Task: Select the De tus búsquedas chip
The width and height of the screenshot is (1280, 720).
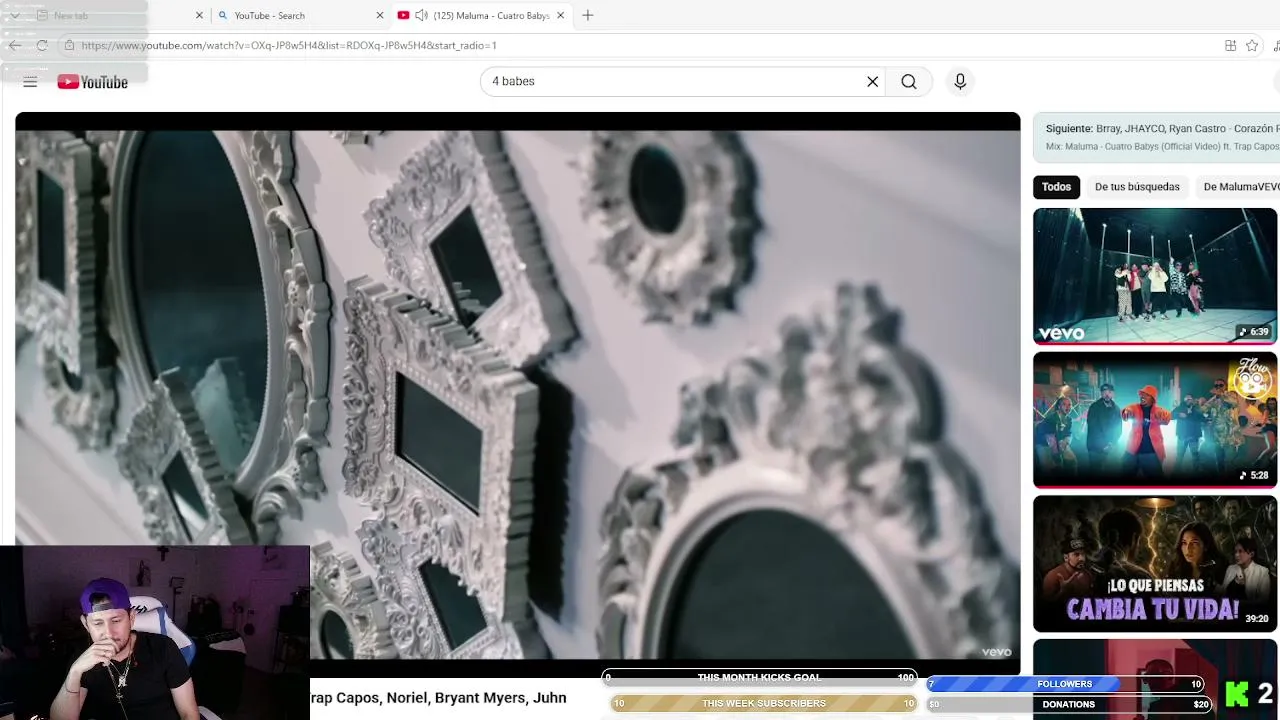Action: [x=1137, y=187]
